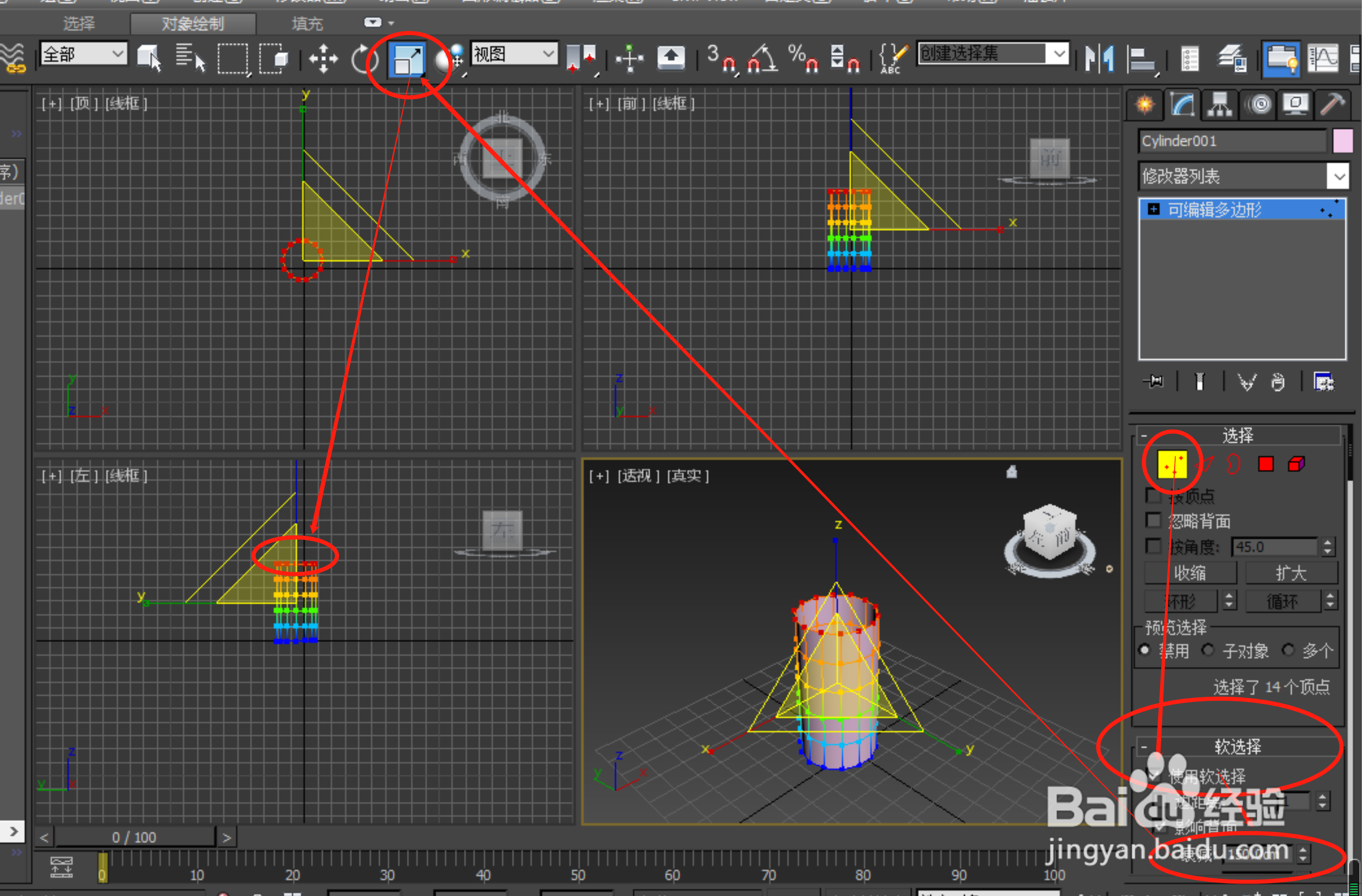Enable the 忽略背面 (Ignore Backfacing) checkbox
Screen dimensions: 1362x896
click(1154, 521)
